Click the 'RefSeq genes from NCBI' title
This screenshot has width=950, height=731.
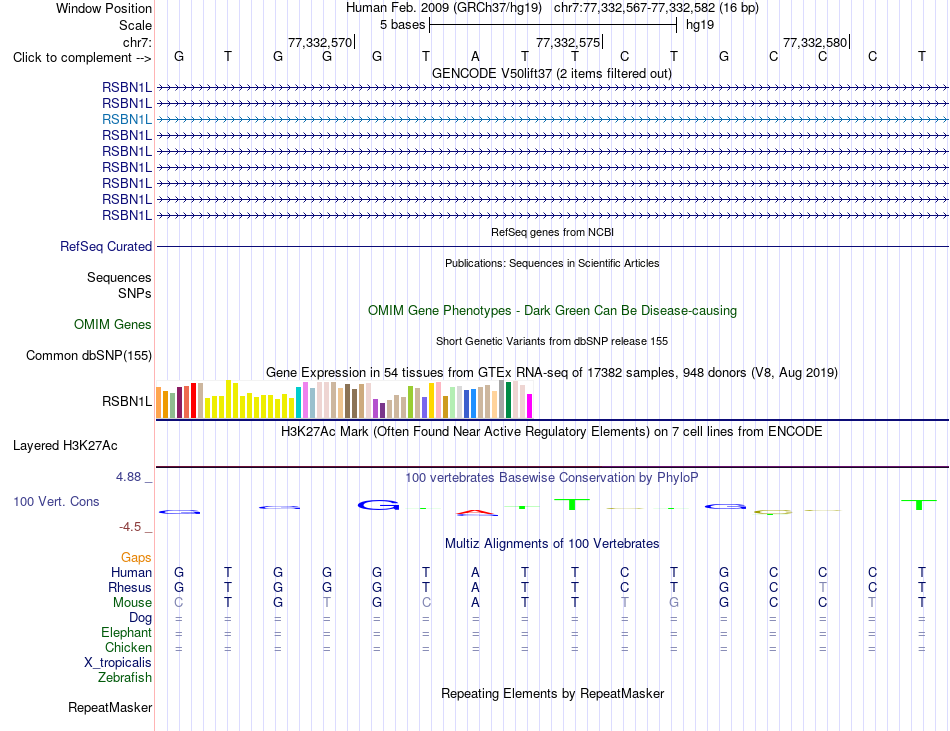(x=552, y=233)
